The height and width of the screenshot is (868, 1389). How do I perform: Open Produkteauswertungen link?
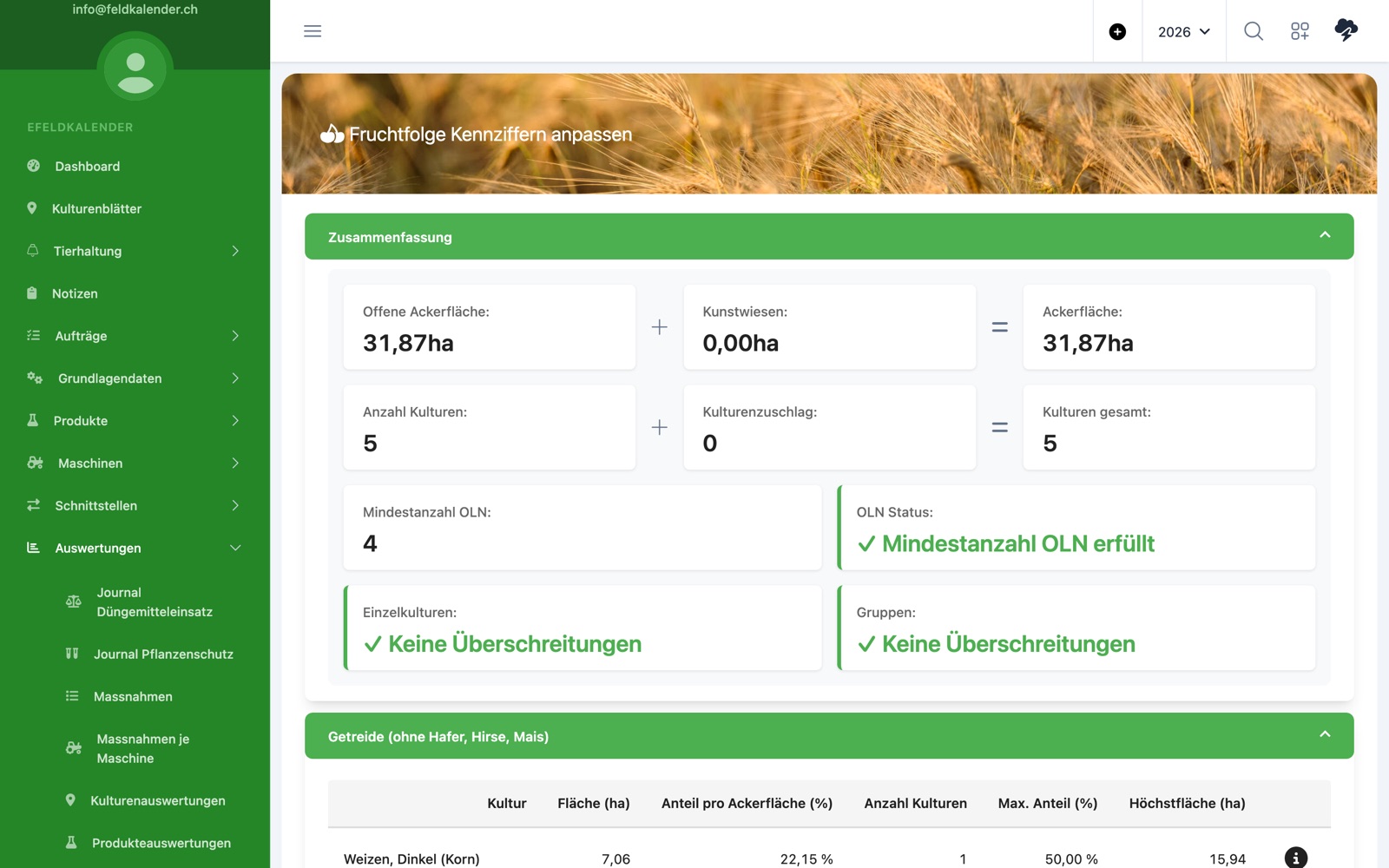[x=161, y=844]
